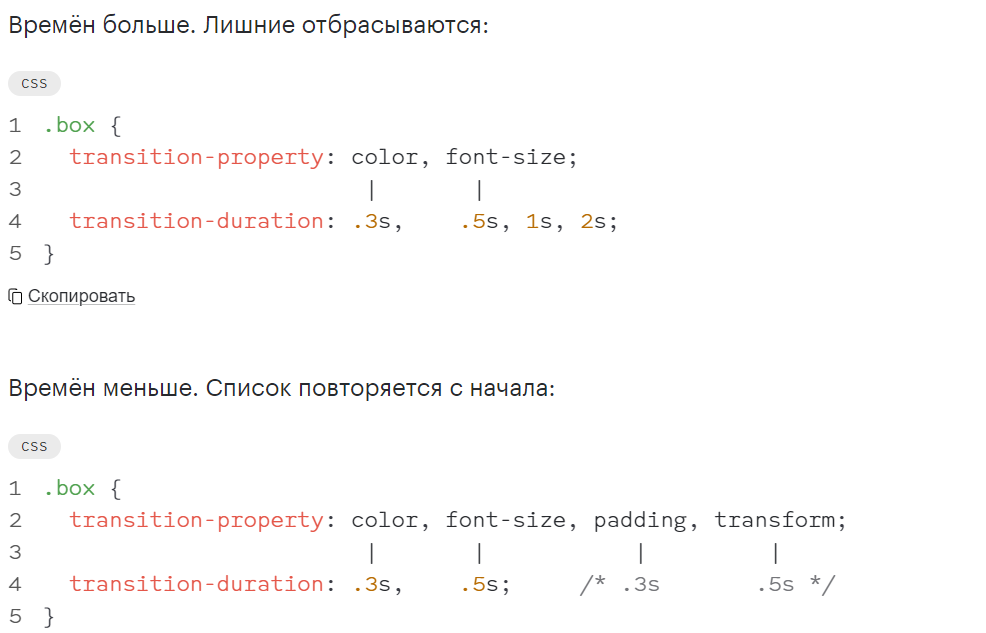Click the .box selector in the second code block
The width and height of the screenshot is (986, 633).
(x=69, y=488)
